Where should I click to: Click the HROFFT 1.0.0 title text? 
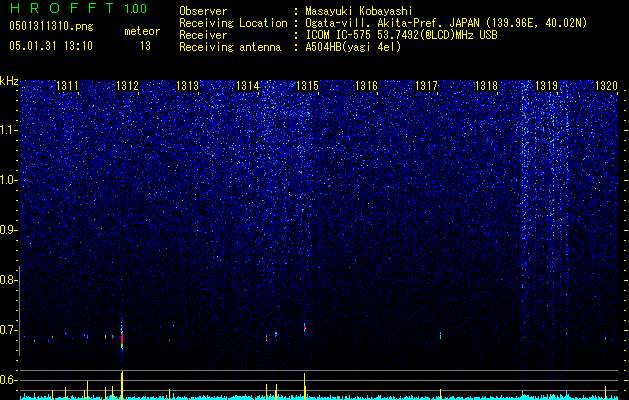click(78, 8)
